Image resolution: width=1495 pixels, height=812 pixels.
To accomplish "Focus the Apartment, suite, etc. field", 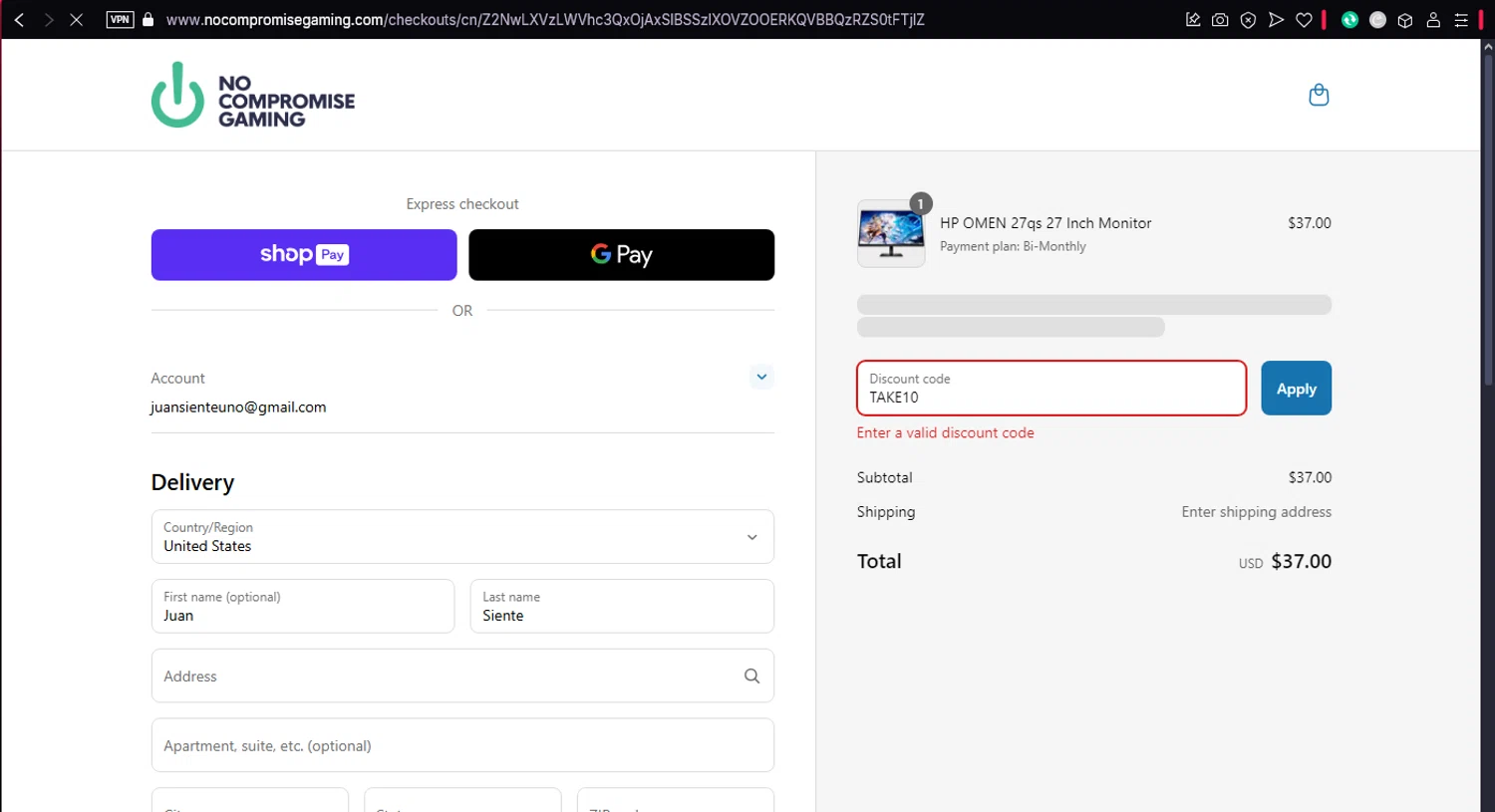I will click(462, 745).
